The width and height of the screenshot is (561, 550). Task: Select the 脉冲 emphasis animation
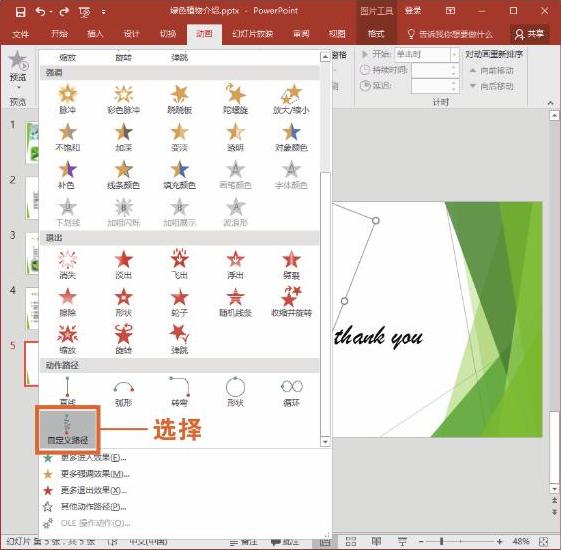(x=68, y=100)
